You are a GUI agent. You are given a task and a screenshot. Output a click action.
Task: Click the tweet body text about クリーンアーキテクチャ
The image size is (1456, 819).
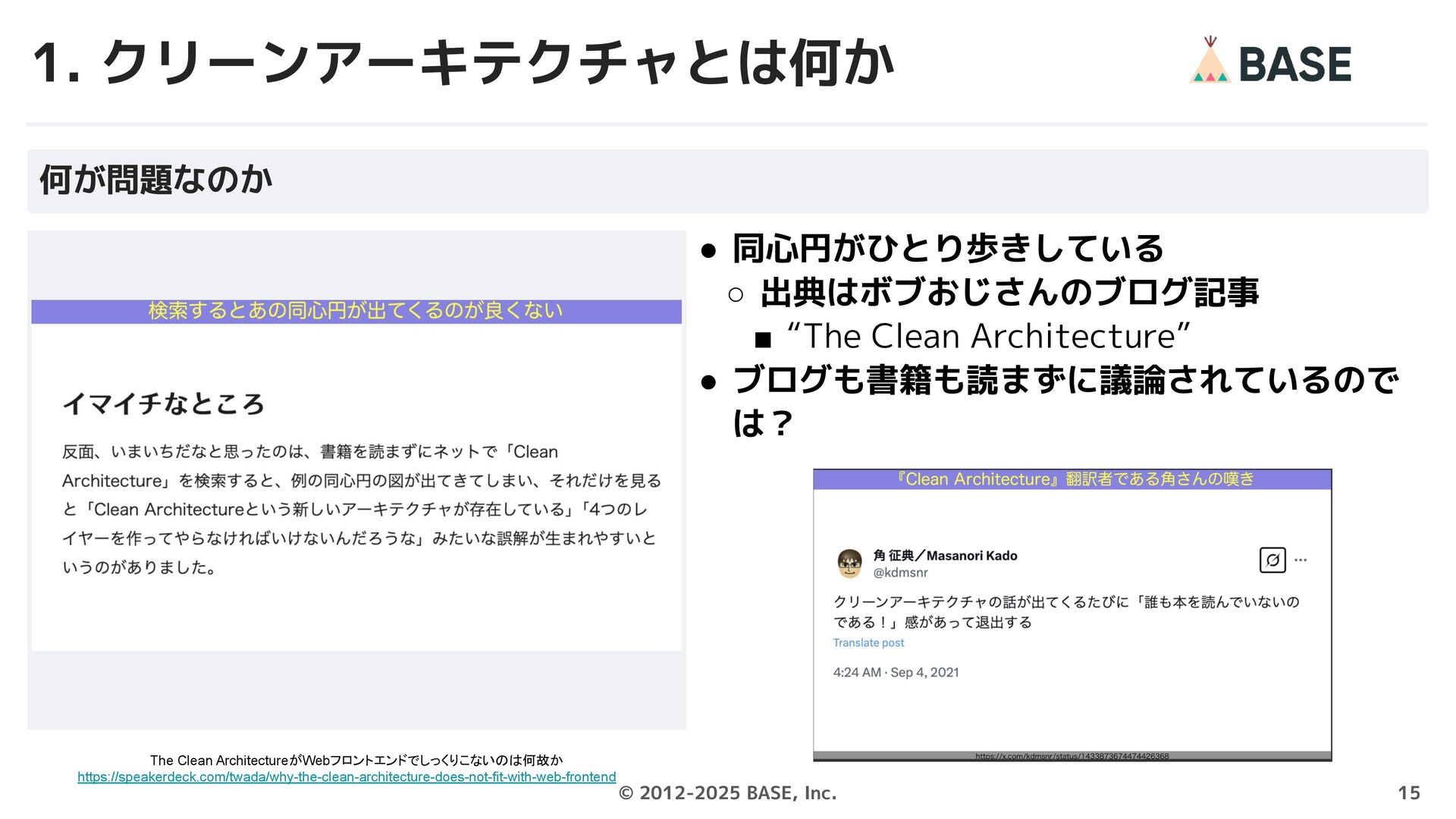point(1065,612)
